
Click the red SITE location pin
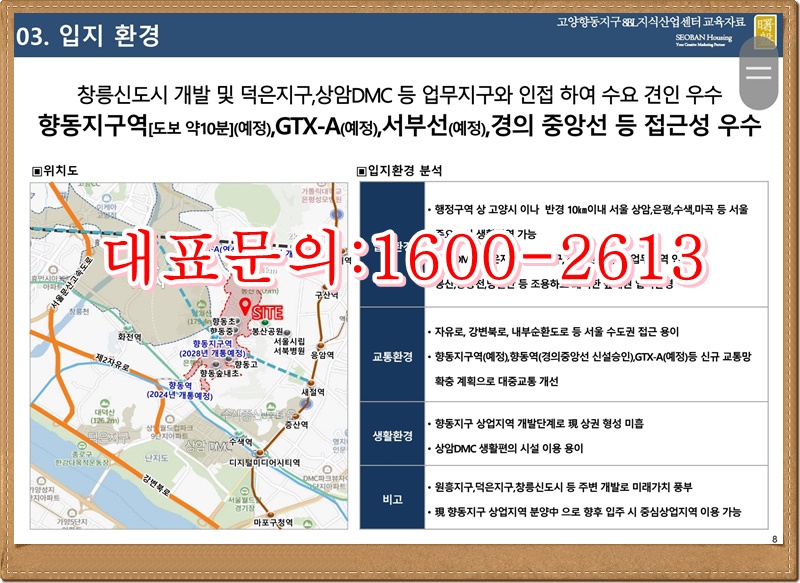click(x=245, y=307)
